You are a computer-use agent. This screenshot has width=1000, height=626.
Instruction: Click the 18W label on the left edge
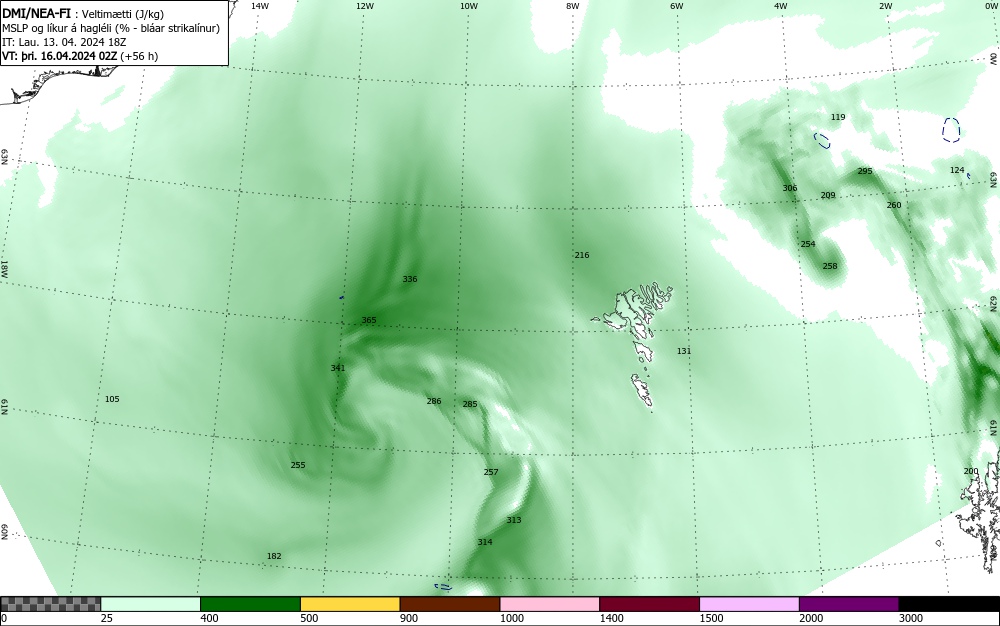click(x=4, y=269)
